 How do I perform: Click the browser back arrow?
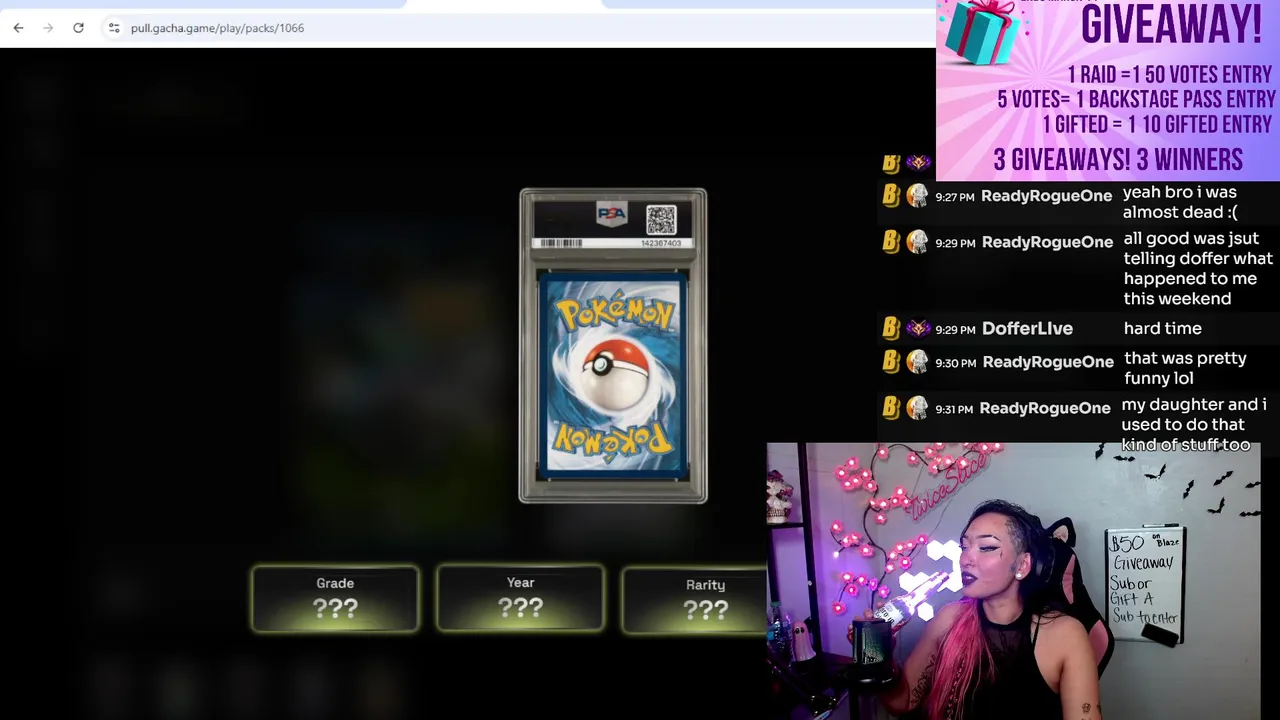[18, 28]
